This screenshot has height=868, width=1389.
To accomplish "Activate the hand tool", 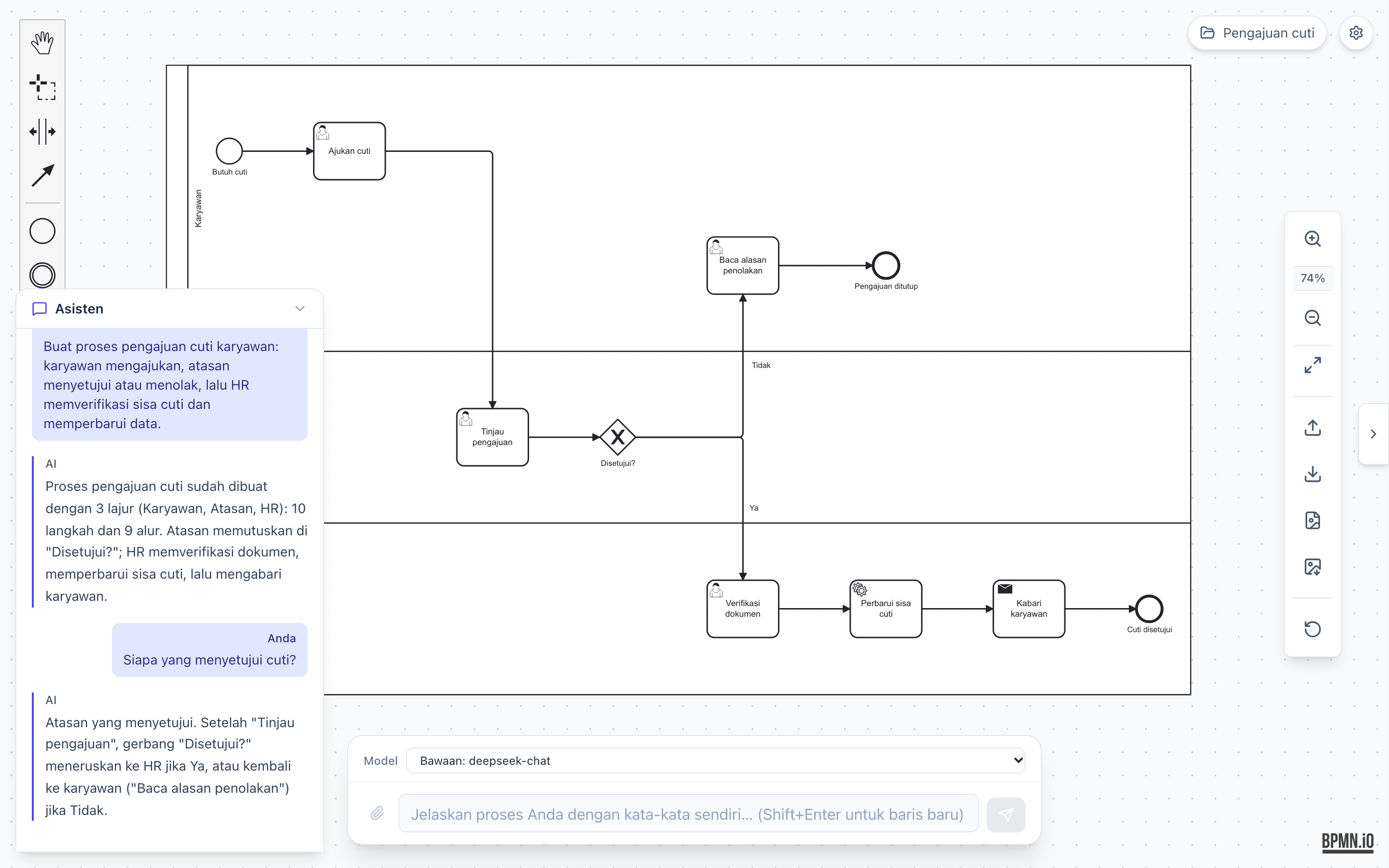I will pos(42,43).
